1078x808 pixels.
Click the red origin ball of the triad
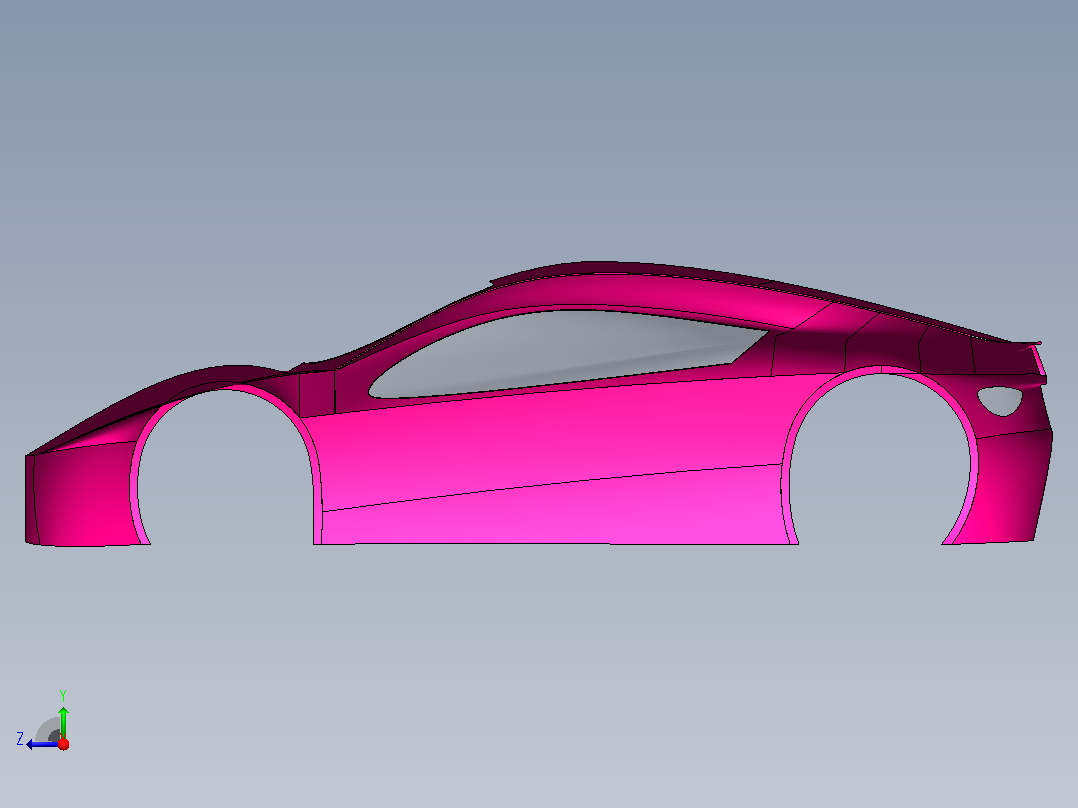click(x=64, y=744)
